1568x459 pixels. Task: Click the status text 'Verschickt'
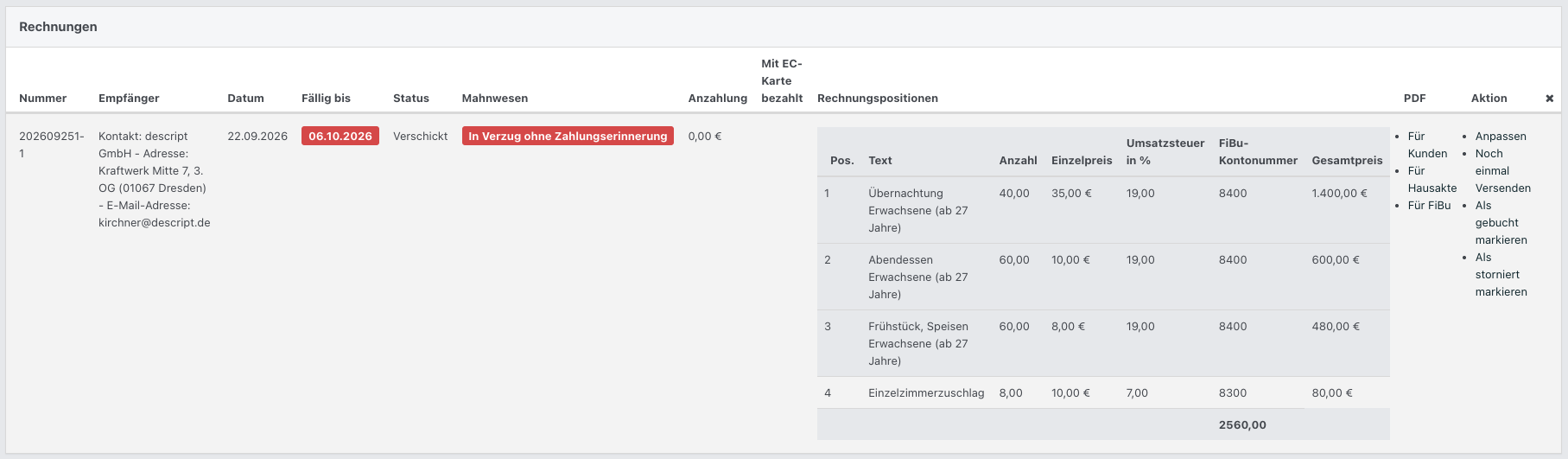coord(420,137)
